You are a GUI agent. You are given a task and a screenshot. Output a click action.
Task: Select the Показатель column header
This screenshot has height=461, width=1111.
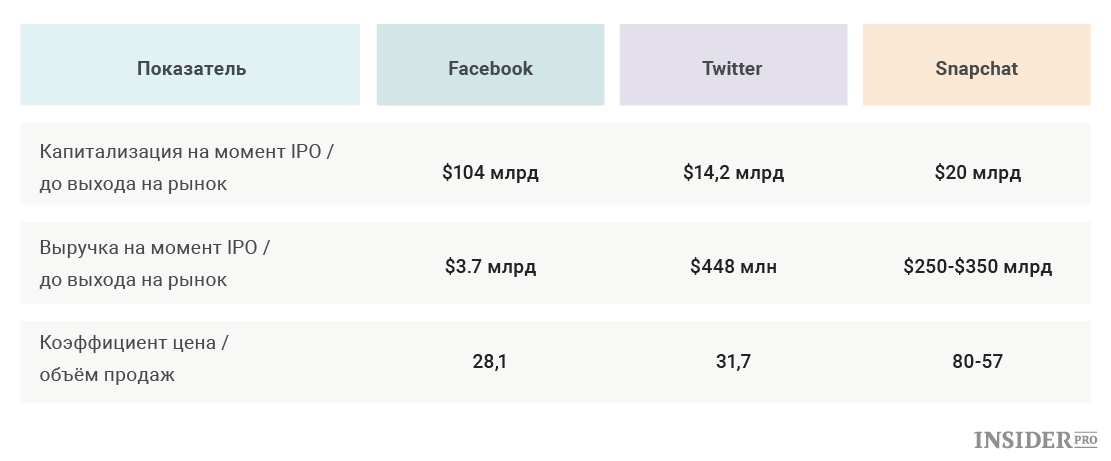coord(190,64)
